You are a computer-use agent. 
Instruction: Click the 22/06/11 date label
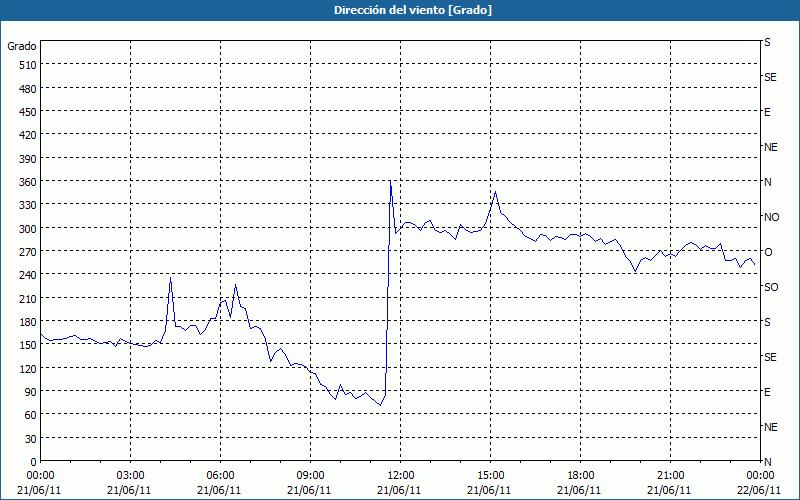click(x=760, y=490)
